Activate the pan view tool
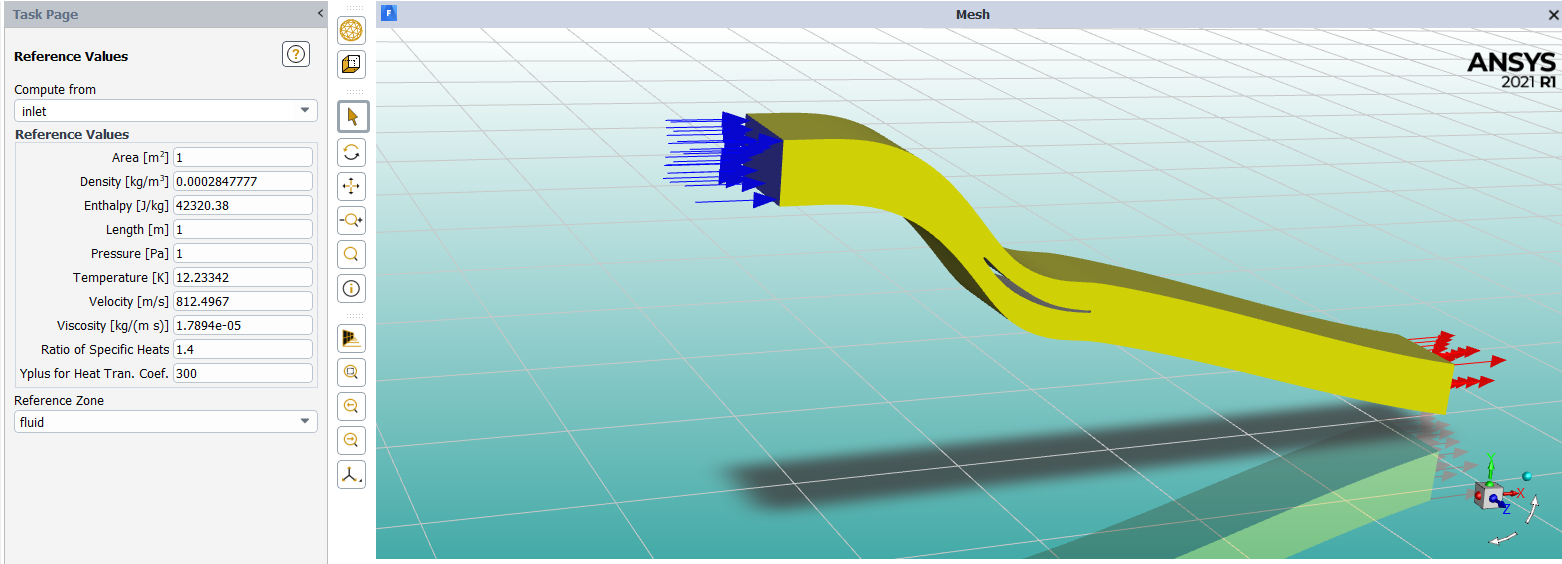Image resolution: width=1562 pixels, height=564 pixels. click(351, 186)
